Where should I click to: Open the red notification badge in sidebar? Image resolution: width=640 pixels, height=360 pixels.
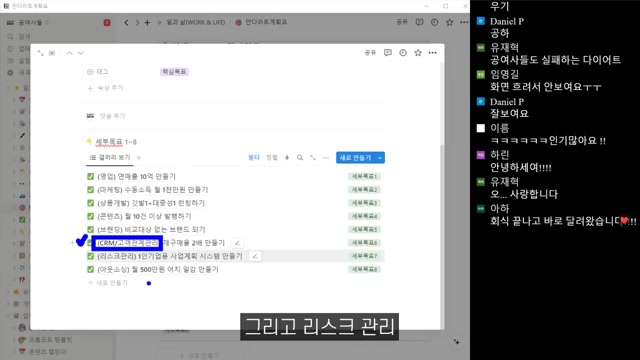tap(107, 22)
